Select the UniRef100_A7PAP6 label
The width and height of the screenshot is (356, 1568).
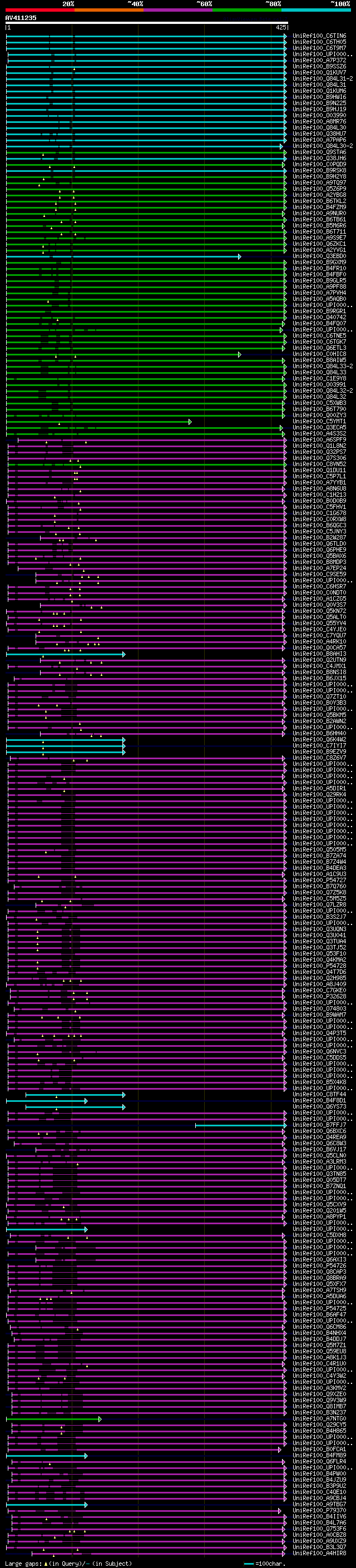tap(319, 140)
